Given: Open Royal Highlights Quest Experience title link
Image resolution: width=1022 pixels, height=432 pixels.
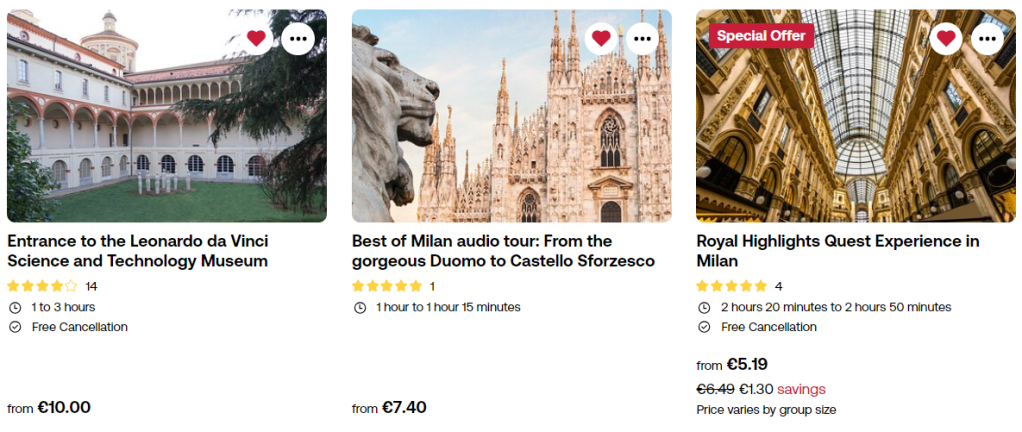Looking at the screenshot, I should [837, 251].
